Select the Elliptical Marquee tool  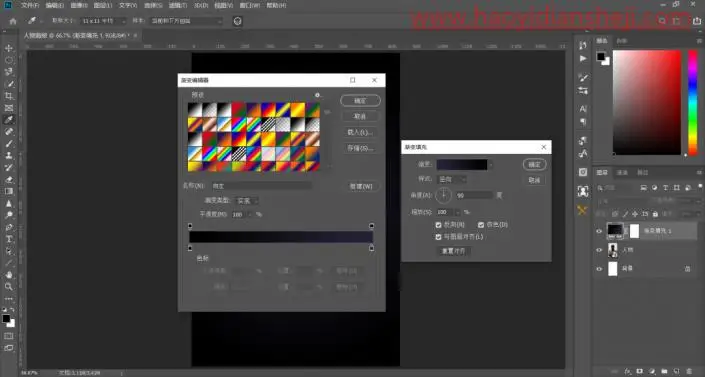point(9,60)
